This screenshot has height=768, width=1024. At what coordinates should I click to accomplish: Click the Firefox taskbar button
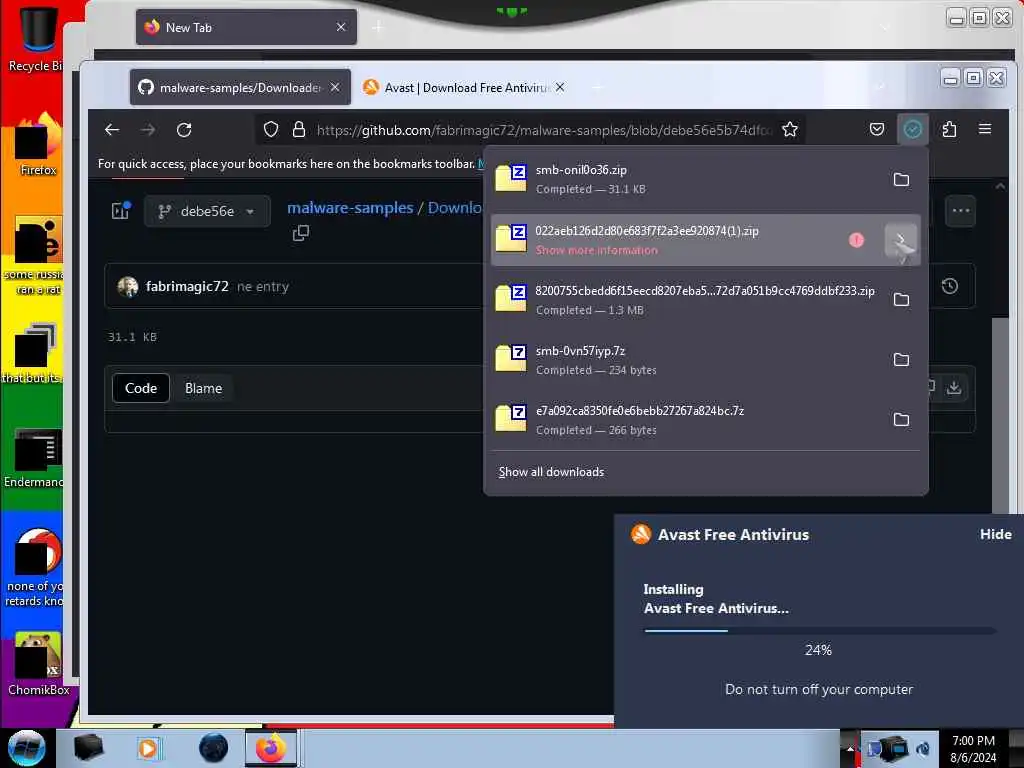click(271, 748)
